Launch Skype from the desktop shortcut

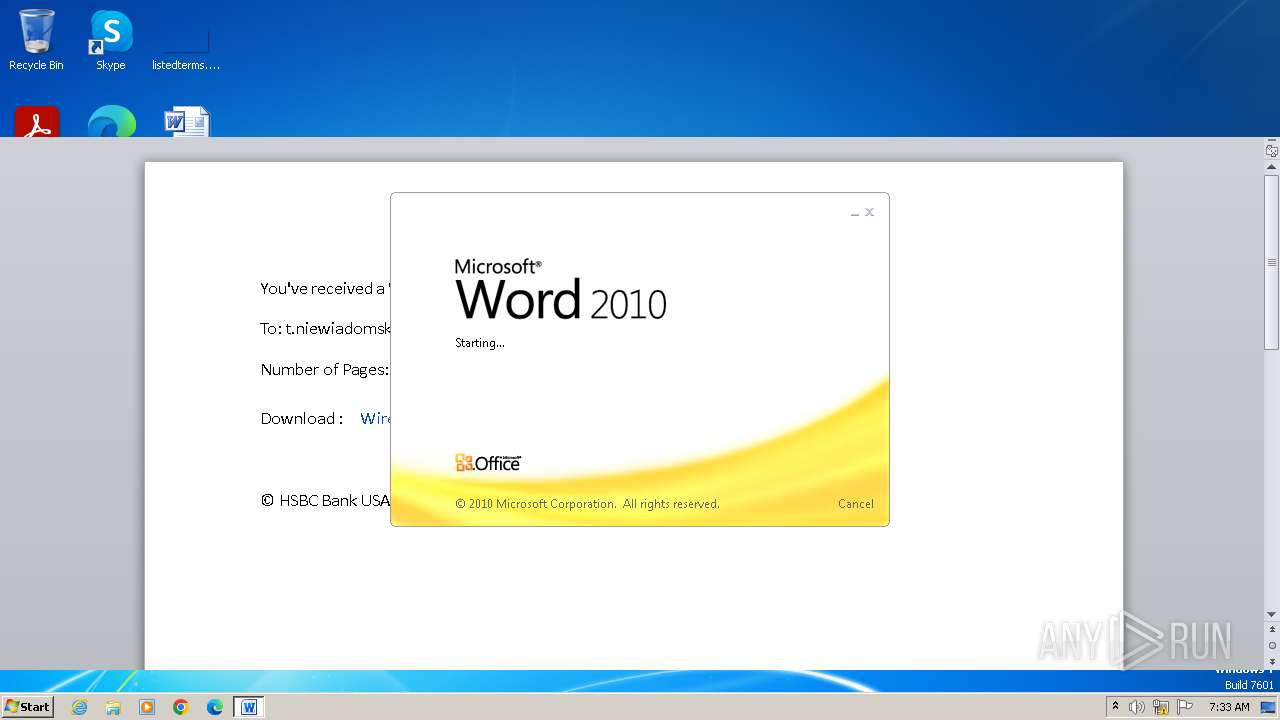point(110,40)
